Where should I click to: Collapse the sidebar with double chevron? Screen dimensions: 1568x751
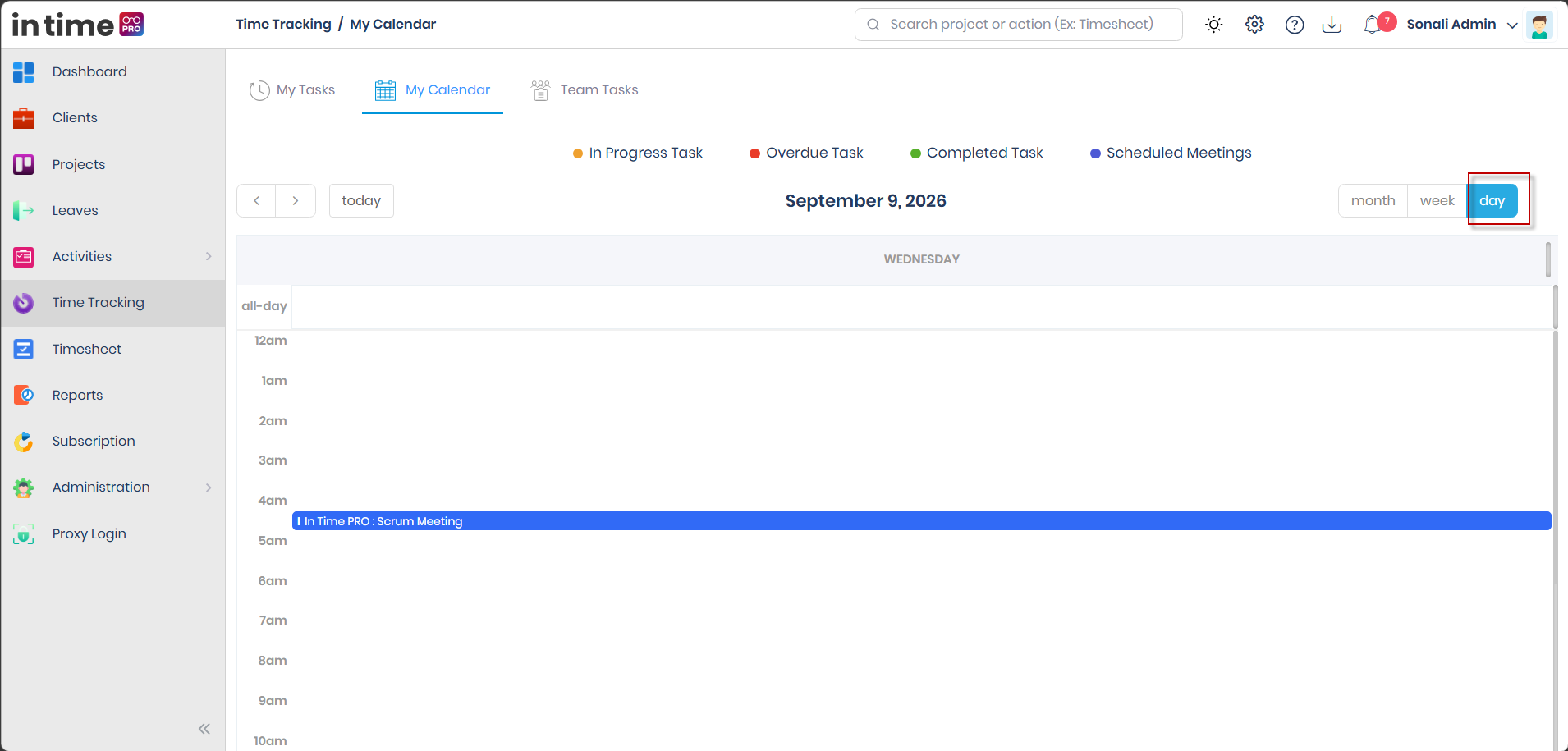click(x=204, y=729)
